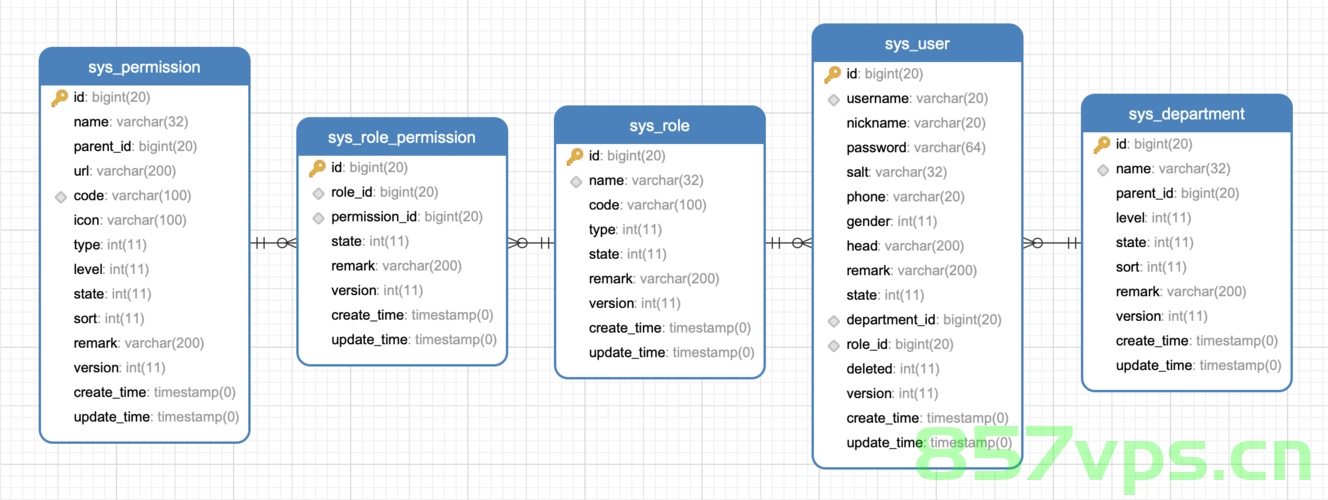Click 'icon: varchar(100)' in sys_permission
Screen dimensions: 1328x500
(130, 220)
